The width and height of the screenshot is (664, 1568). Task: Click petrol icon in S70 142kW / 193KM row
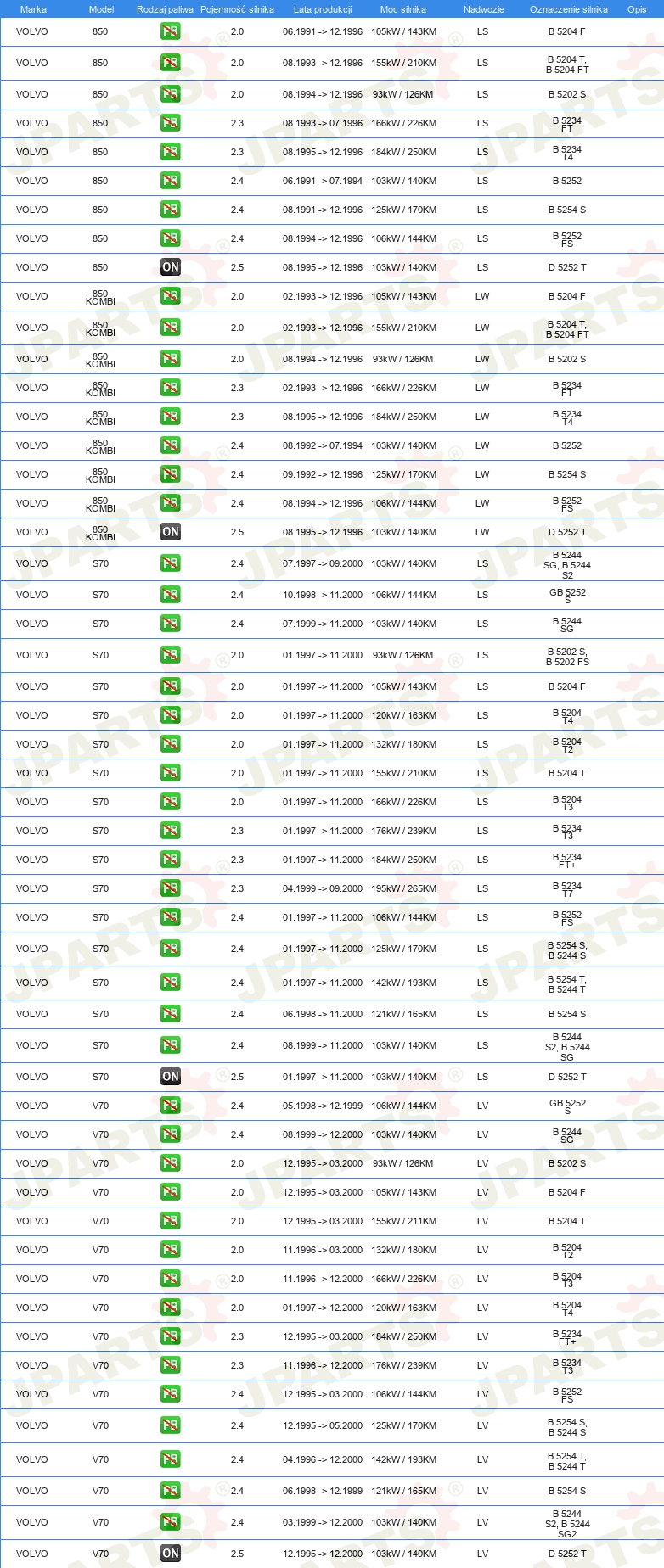pyautogui.click(x=171, y=983)
